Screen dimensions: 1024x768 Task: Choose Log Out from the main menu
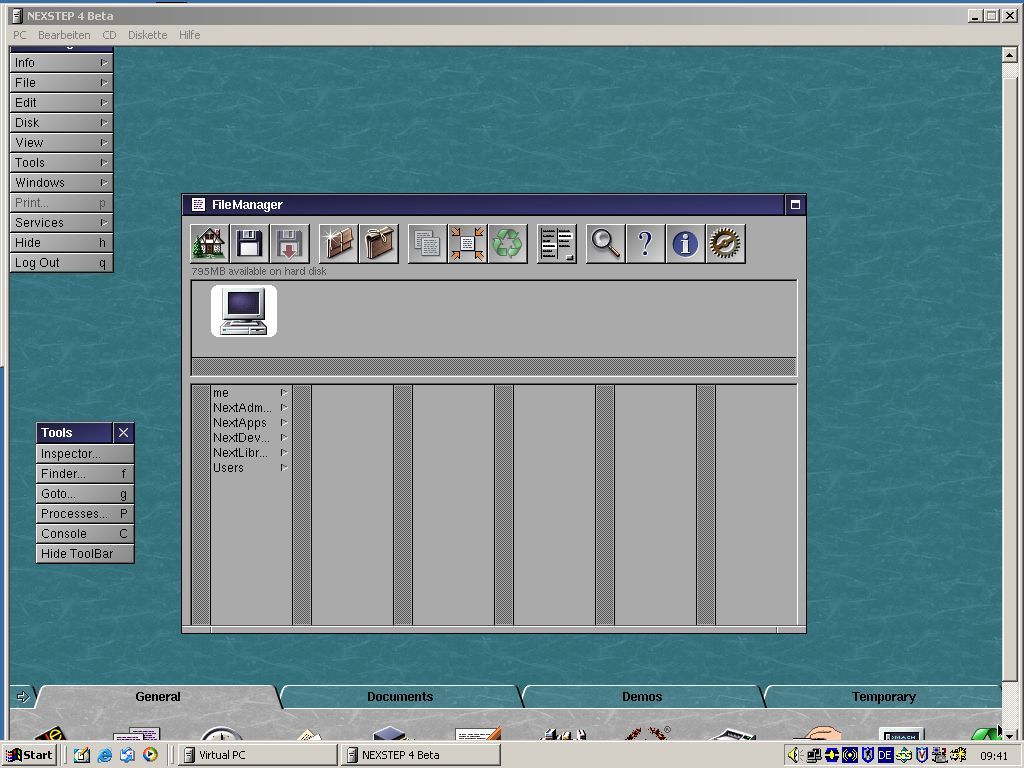point(61,263)
